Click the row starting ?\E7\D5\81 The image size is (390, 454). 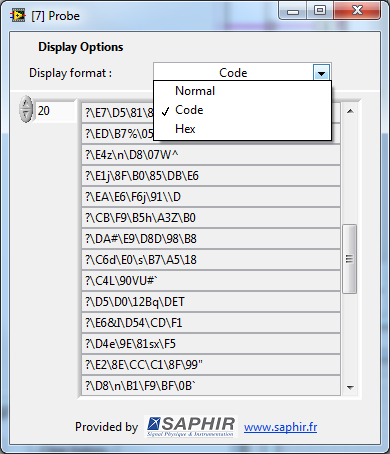click(x=117, y=113)
